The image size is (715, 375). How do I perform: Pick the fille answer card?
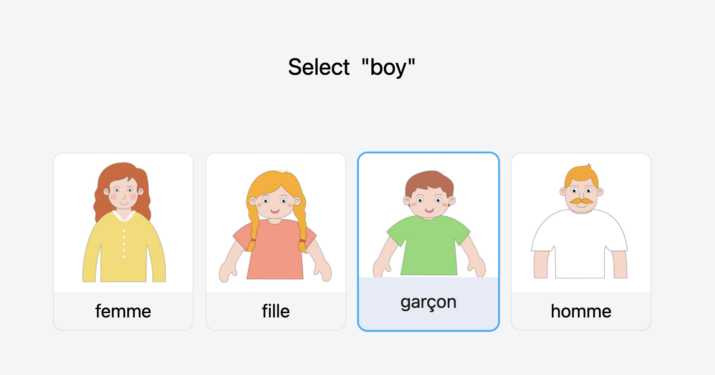click(275, 242)
